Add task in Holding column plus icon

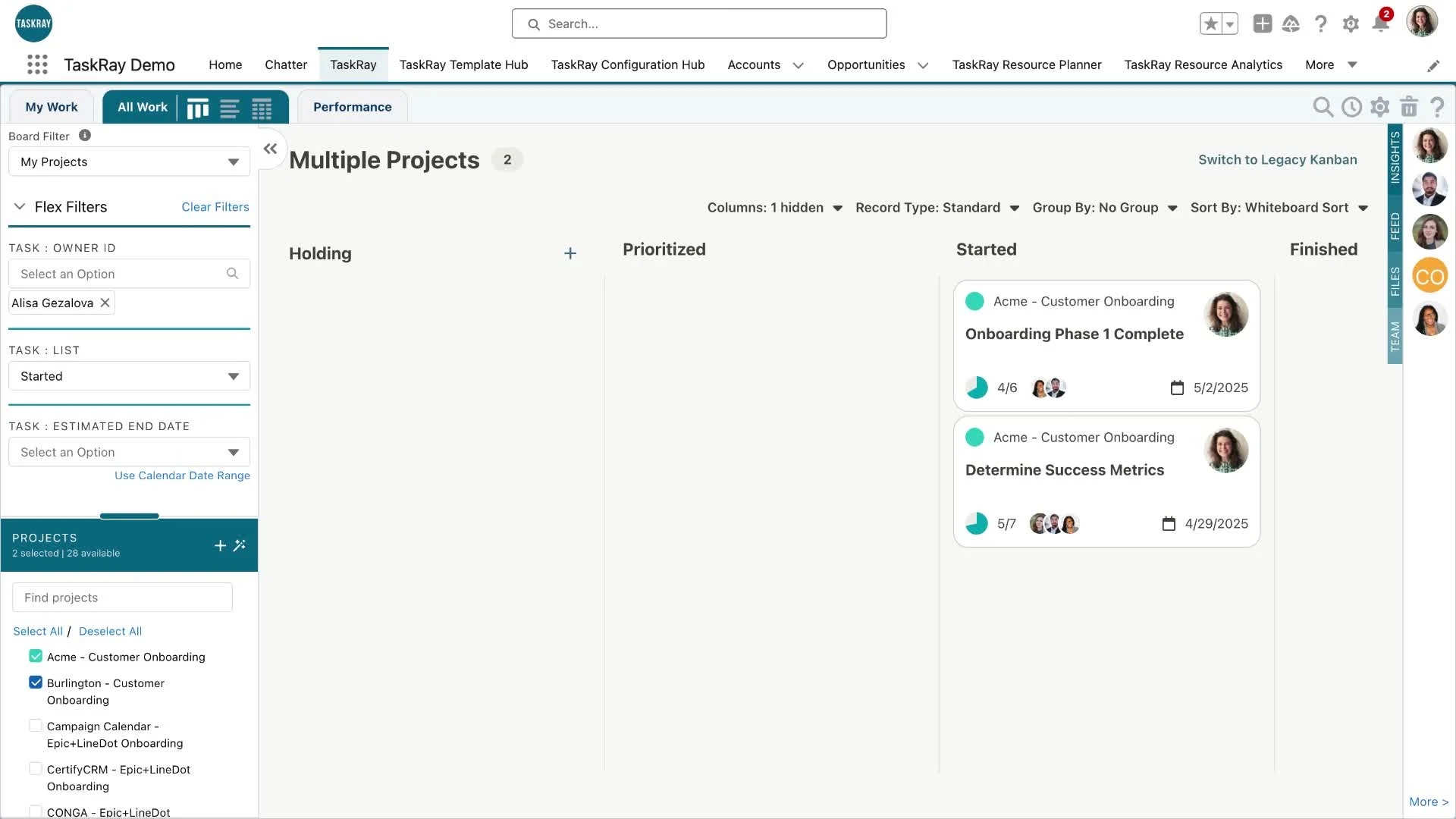570,253
